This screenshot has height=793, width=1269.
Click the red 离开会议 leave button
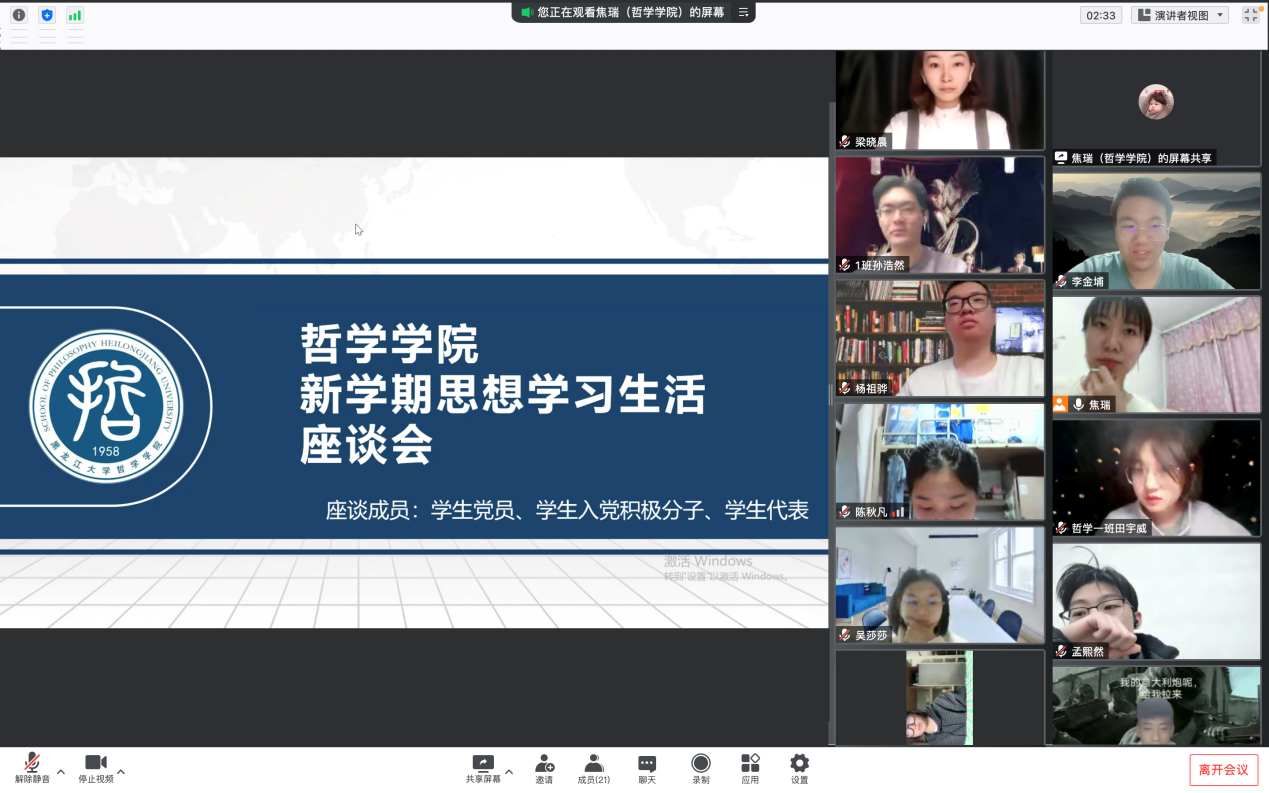[x=1223, y=770]
